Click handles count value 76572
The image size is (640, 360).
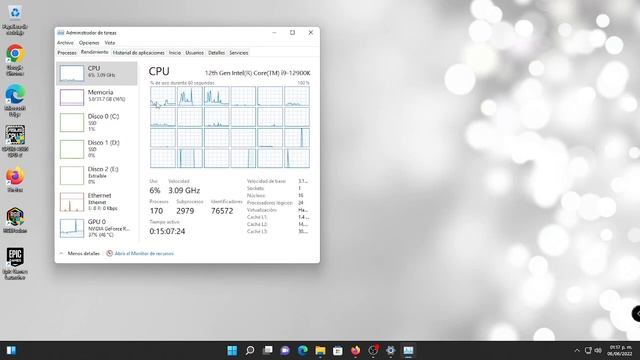click(x=222, y=211)
